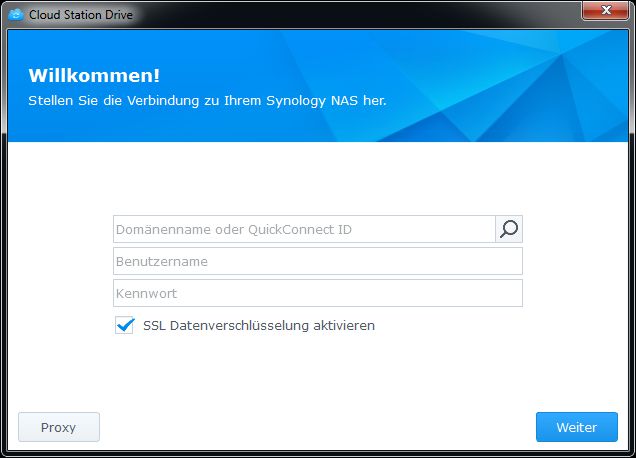This screenshot has height=458, width=636.
Task: Click into the Kennwort password field
Action: [318, 293]
